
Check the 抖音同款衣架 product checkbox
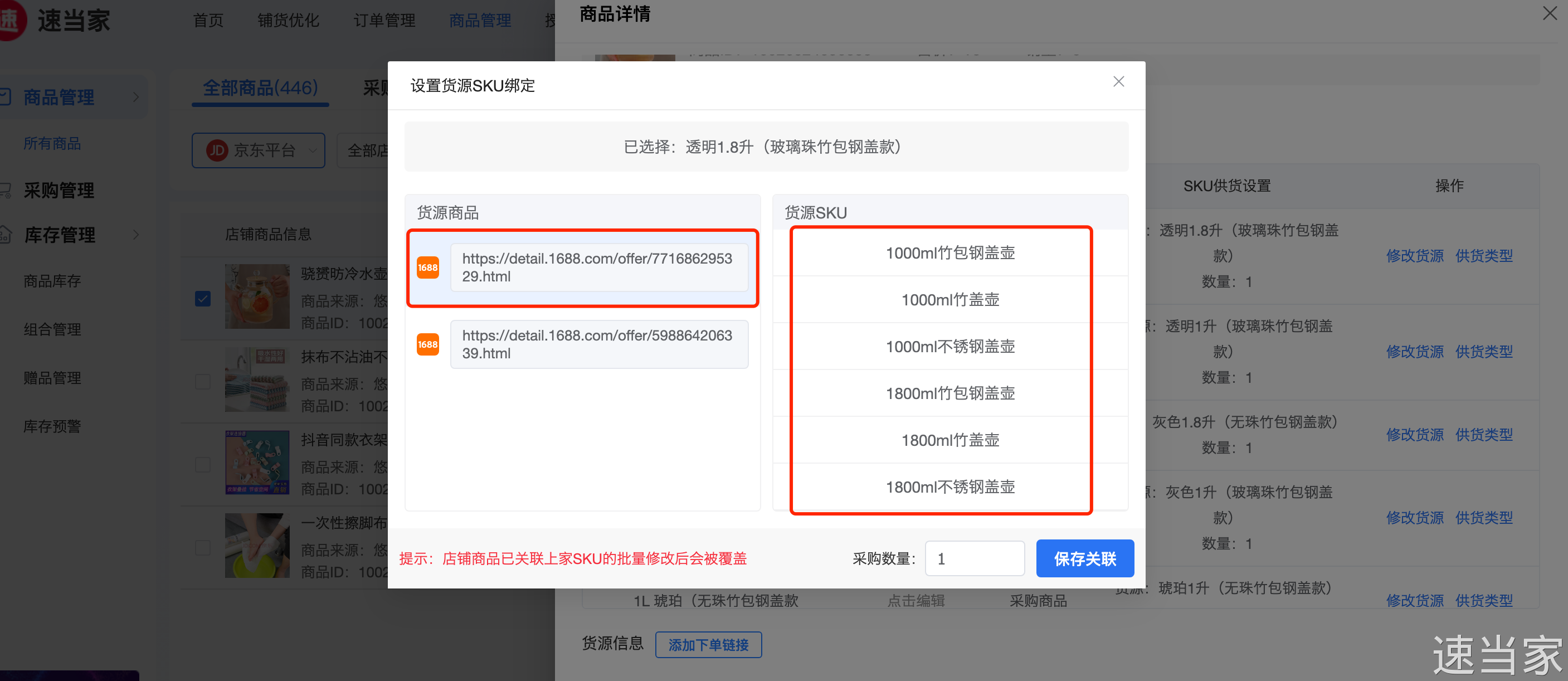[x=203, y=464]
